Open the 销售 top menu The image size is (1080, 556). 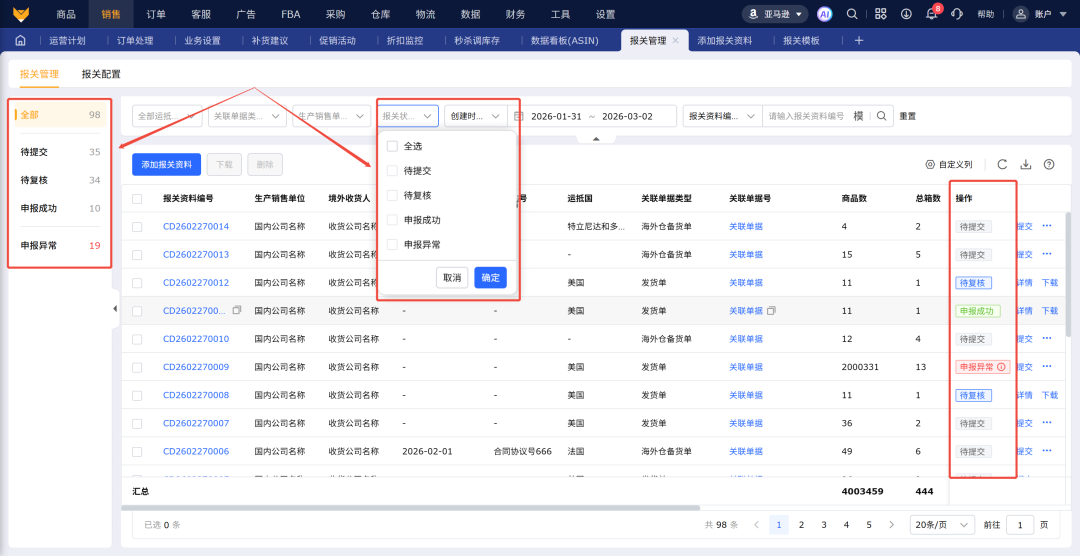(x=111, y=14)
